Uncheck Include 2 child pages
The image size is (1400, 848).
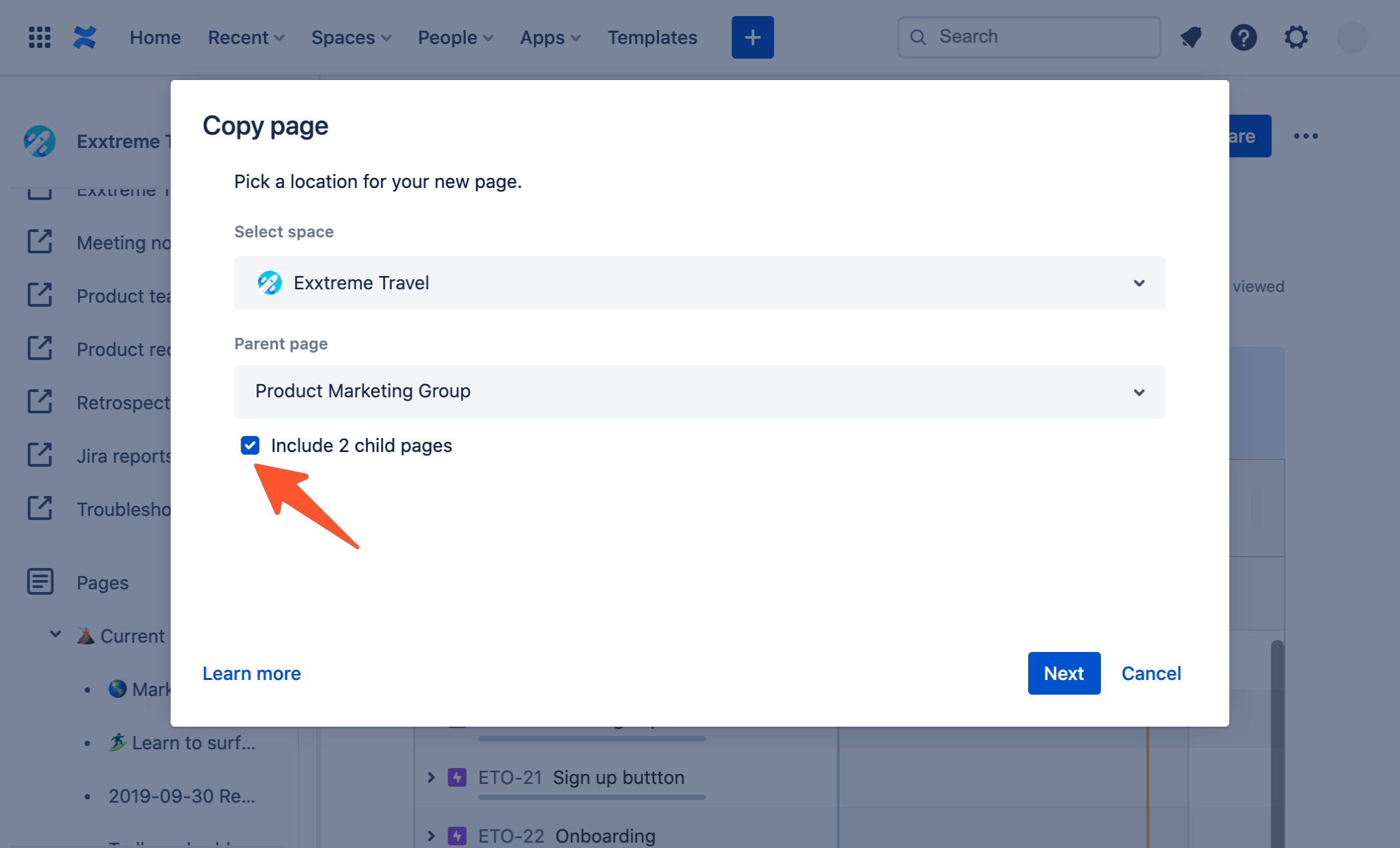[x=250, y=445]
